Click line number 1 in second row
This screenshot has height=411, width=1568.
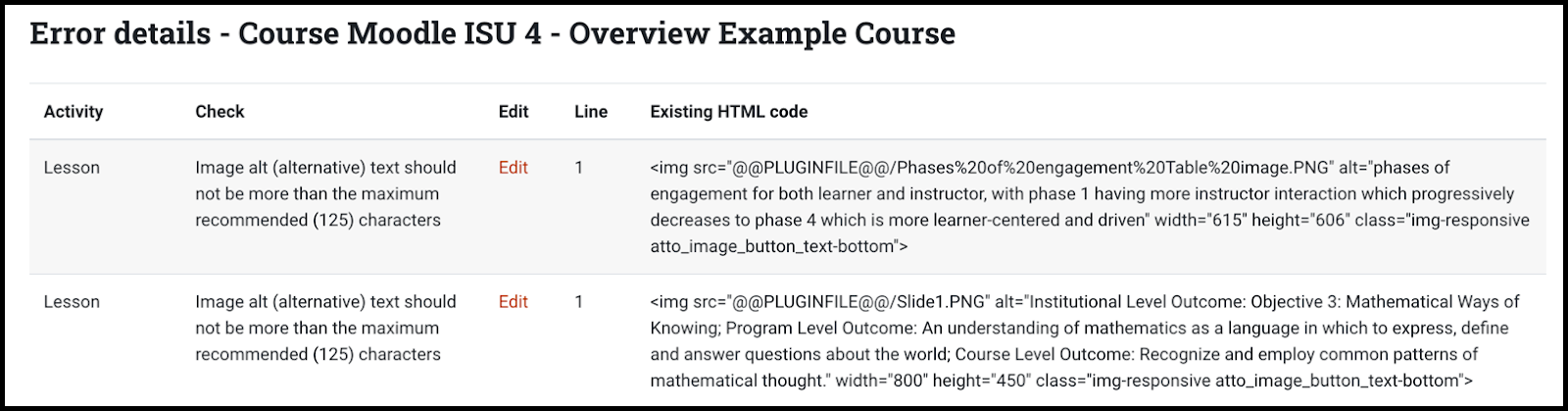pos(579,302)
